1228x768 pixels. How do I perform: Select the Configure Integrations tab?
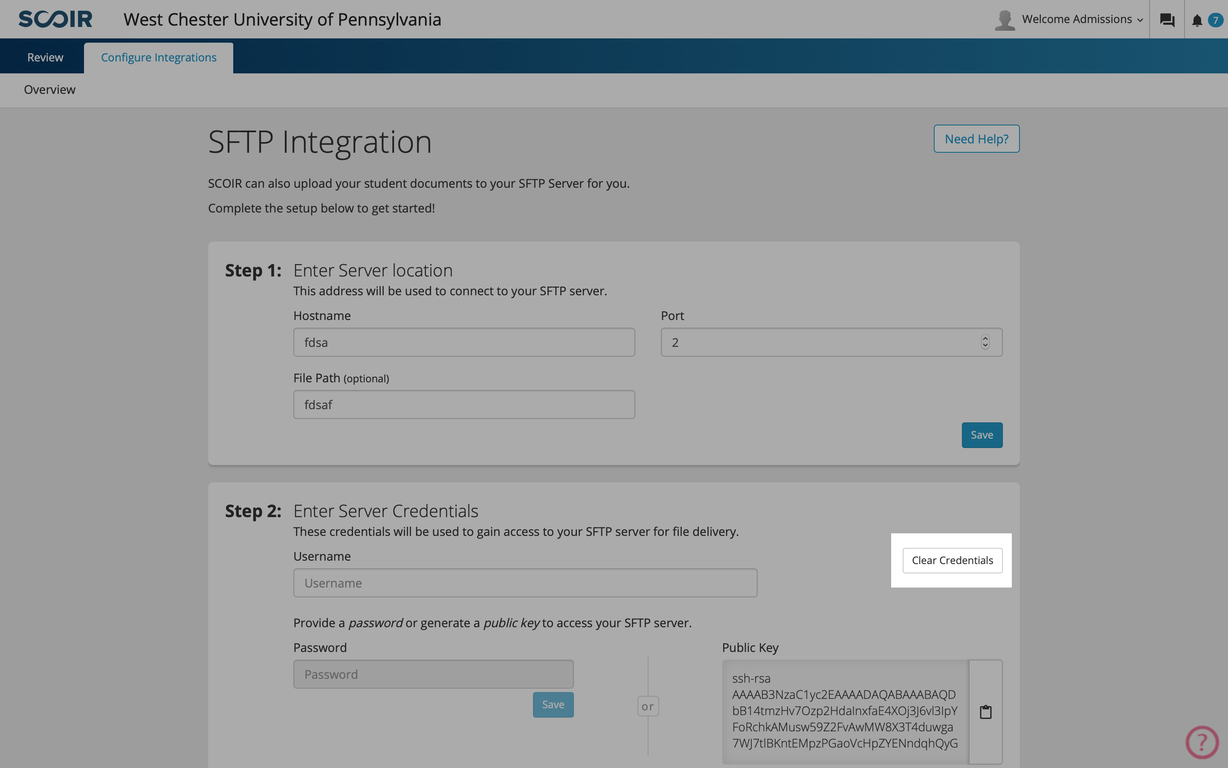tap(159, 57)
